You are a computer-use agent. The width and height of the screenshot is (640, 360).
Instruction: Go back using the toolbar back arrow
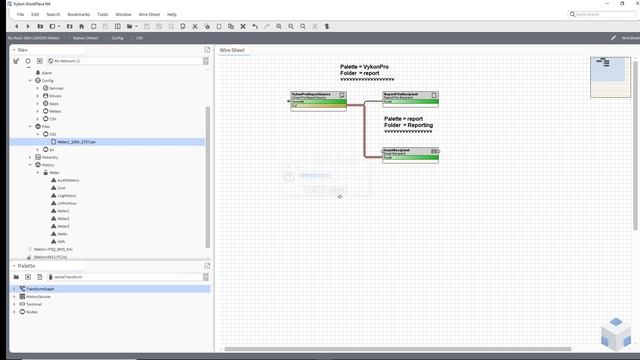point(16,26)
